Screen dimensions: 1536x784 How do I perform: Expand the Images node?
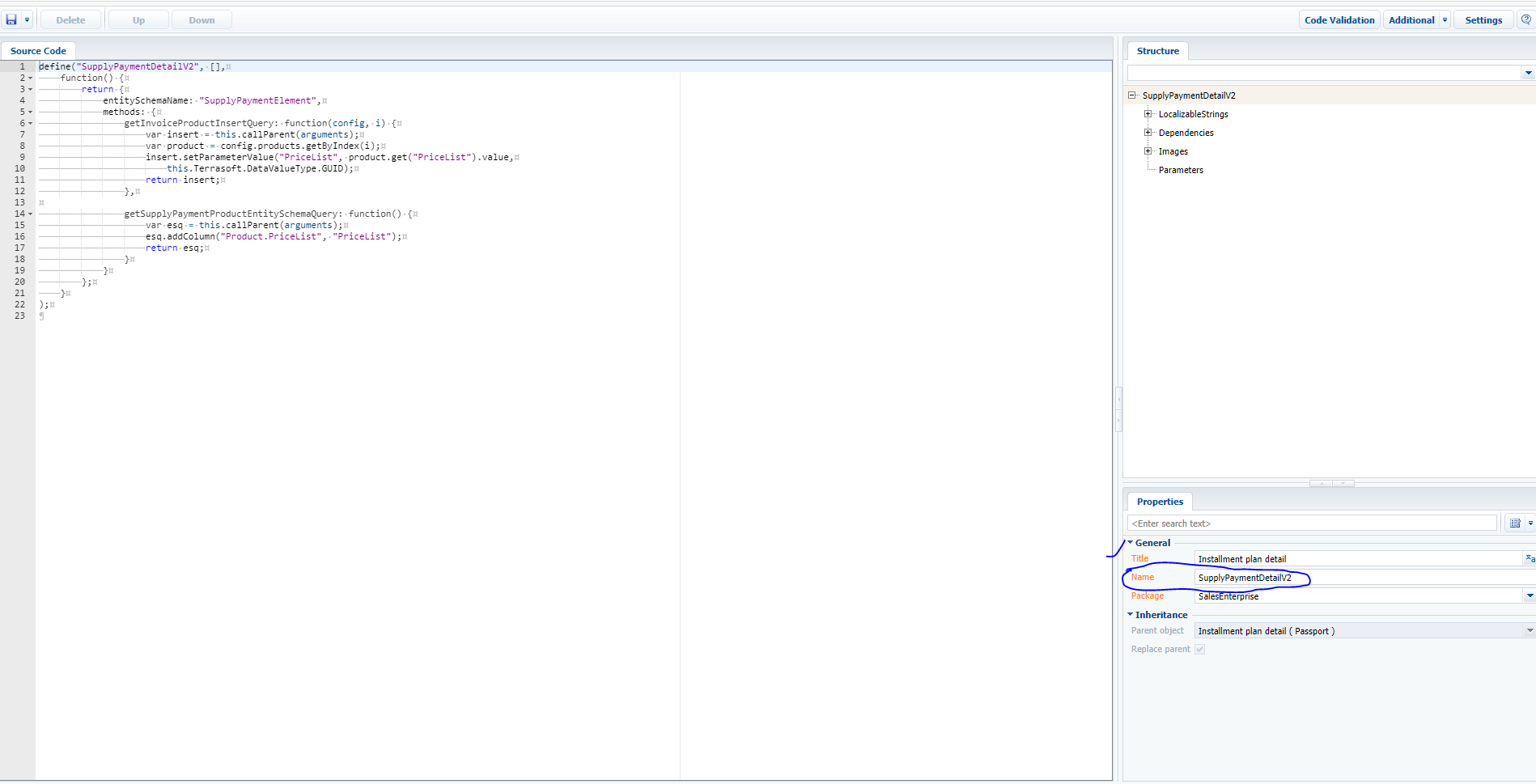tap(1148, 151)
